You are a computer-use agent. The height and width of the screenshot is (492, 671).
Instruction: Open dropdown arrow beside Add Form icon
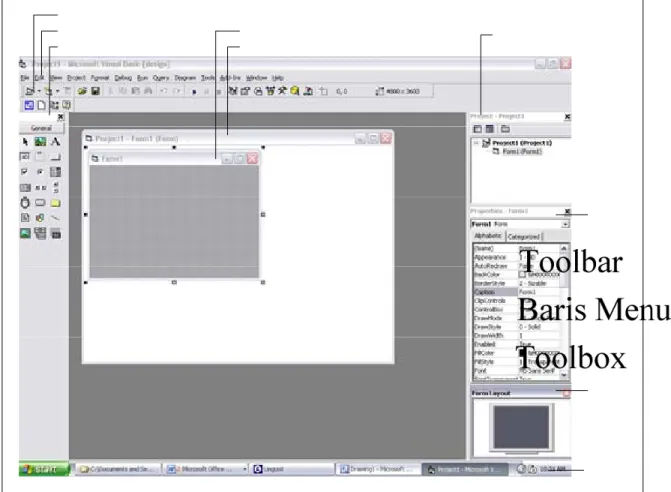coord(58,91)
